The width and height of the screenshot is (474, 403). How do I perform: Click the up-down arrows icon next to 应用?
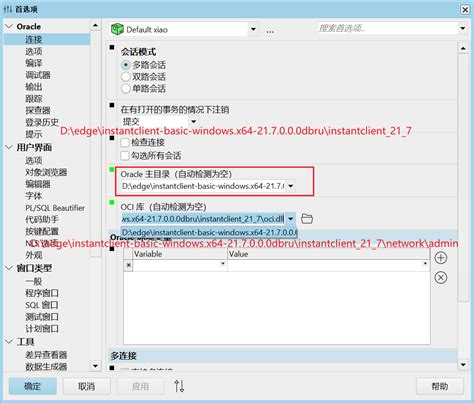pyautogui.click(x=179, y=386)
